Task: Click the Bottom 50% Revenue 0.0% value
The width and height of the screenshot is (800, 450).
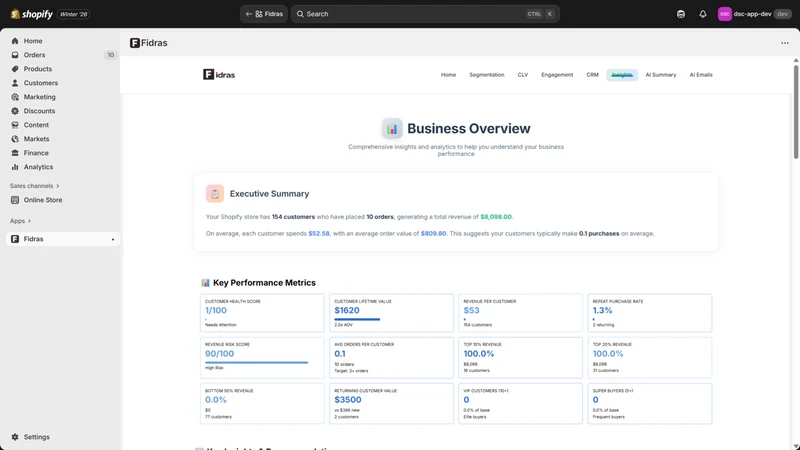Action: pyautogui.click(x=216, y=399)
